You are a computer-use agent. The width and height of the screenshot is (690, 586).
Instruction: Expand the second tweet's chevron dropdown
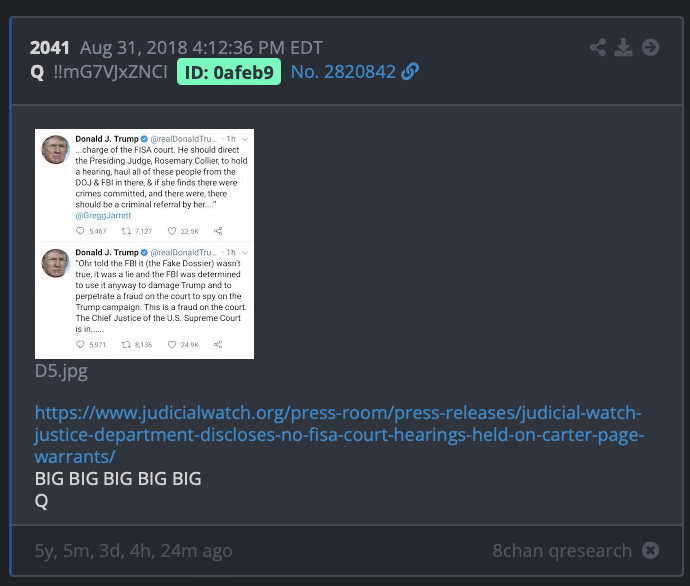[x=245, y=253]
